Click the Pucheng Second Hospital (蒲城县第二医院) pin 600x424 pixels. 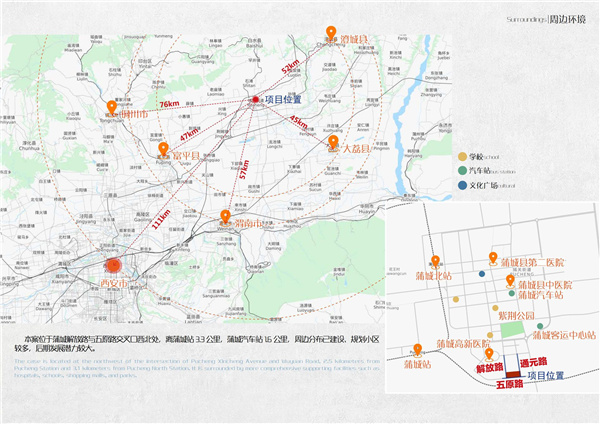tap(494, 257)
